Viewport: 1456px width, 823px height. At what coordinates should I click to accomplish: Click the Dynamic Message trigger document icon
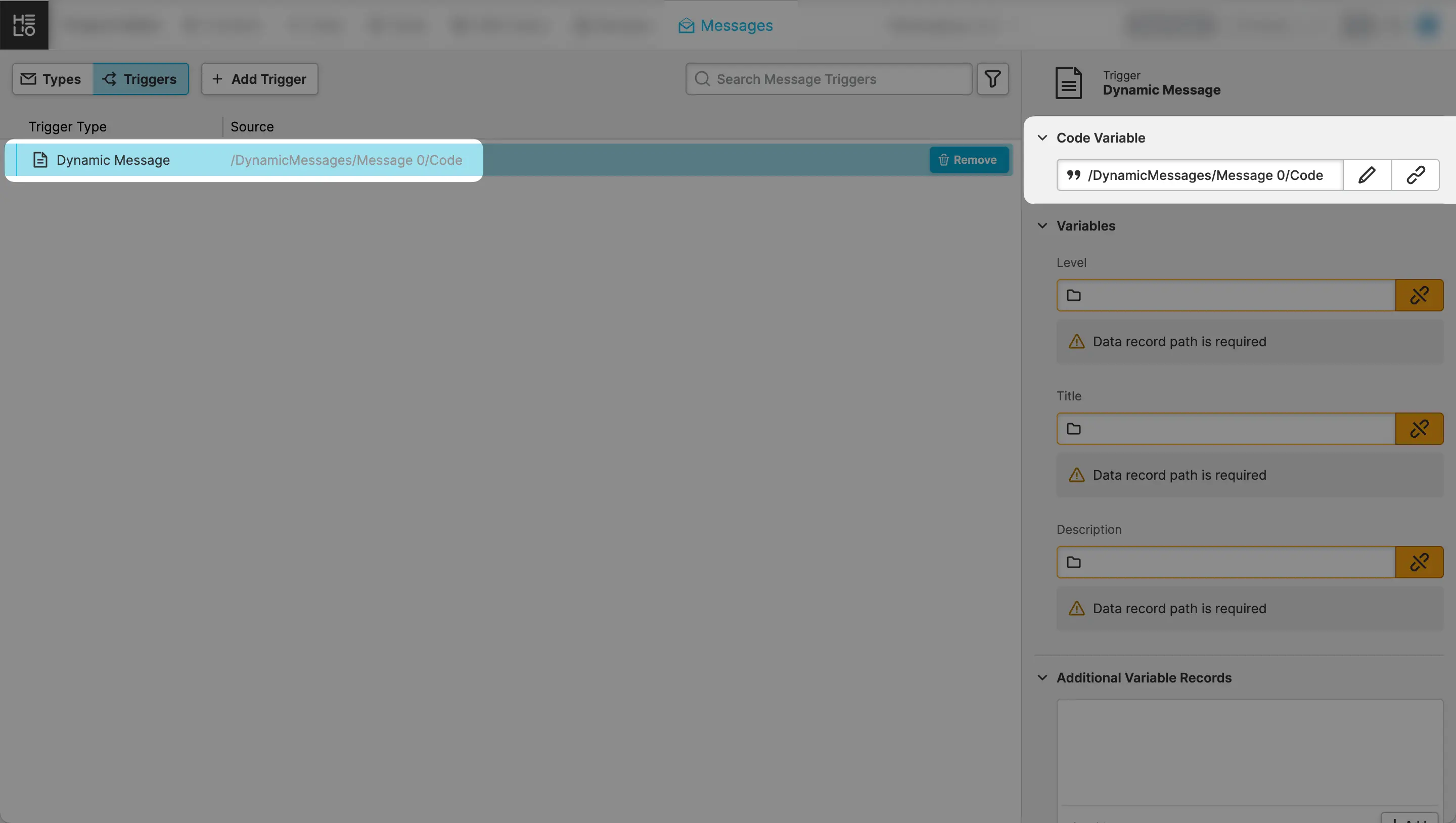point(40,160)
